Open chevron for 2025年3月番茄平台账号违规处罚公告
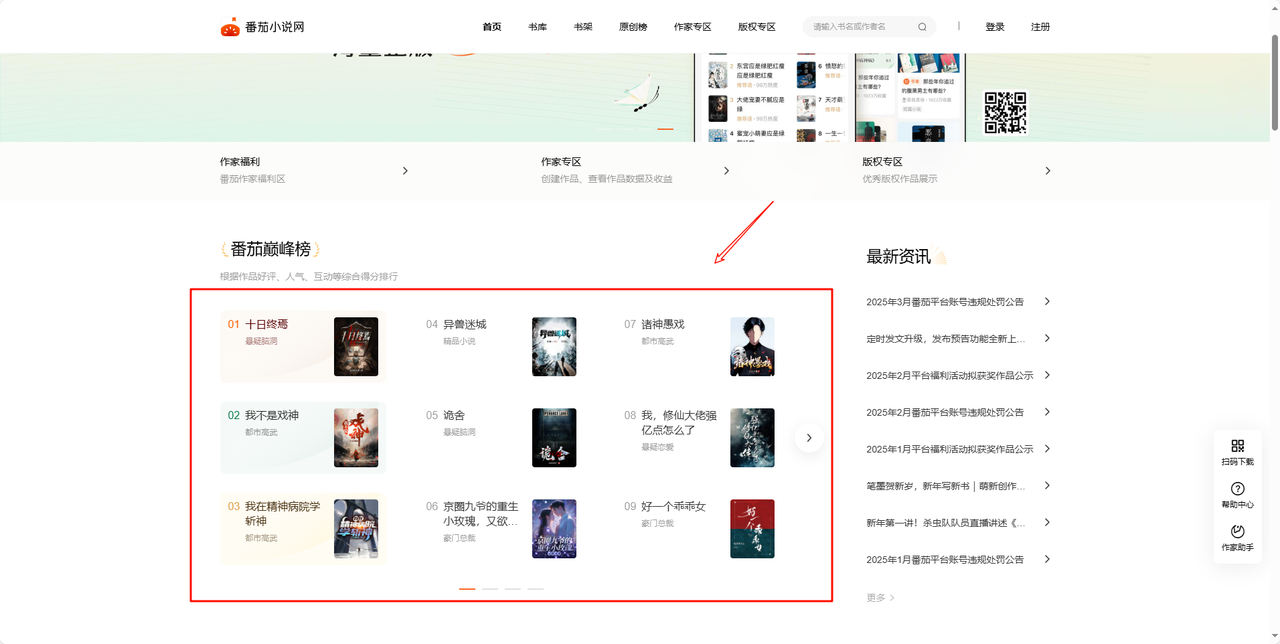1280x644 pixels. [1047, 301]
